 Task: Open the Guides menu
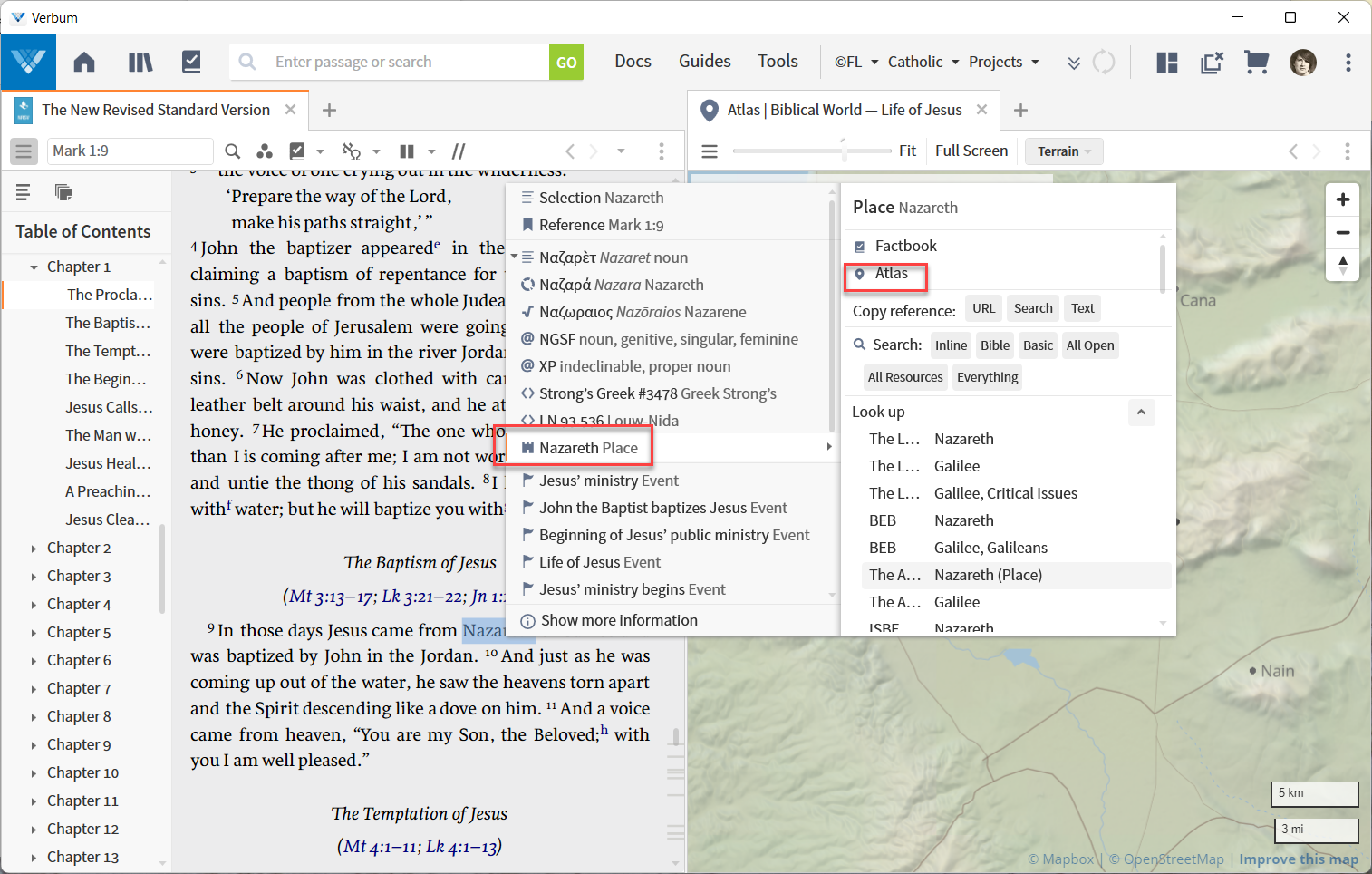click(704, 61)
